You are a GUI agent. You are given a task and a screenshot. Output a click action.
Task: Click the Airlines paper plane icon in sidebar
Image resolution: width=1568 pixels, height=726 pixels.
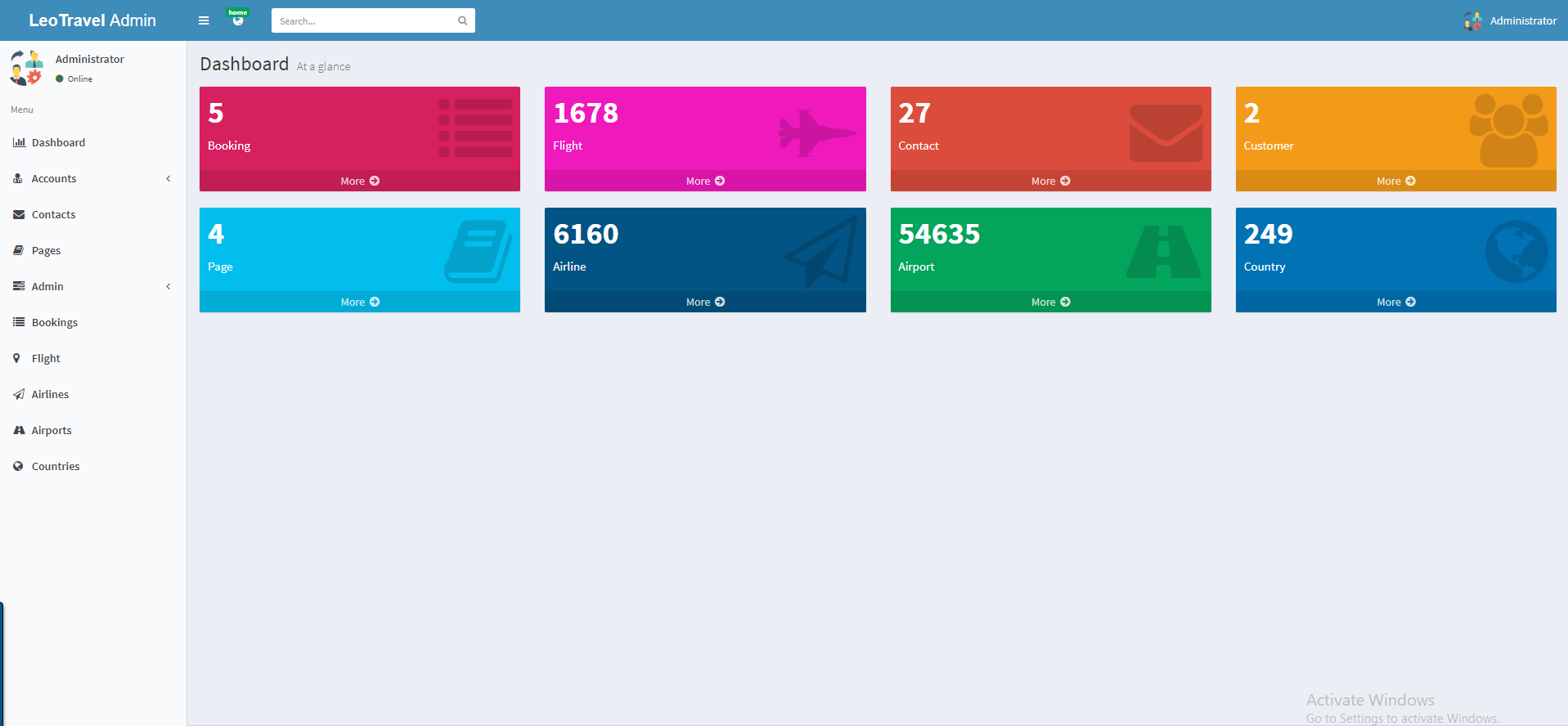point(18,394)
